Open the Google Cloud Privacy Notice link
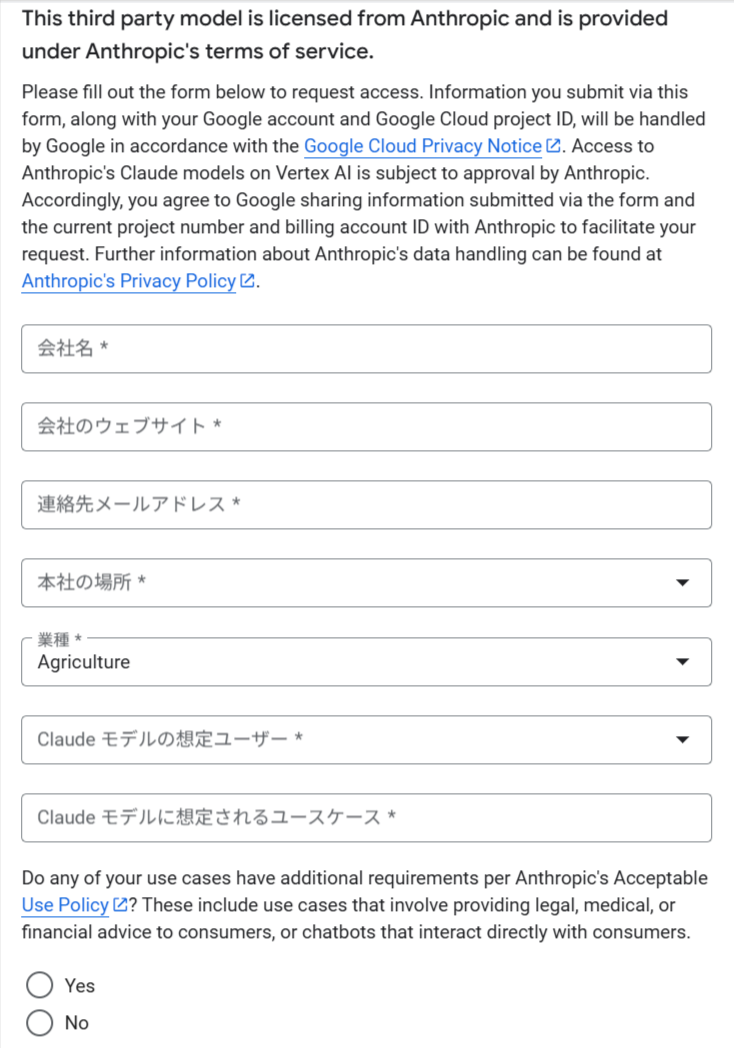Screen dimensions: 734x1048 pos(422,146)
